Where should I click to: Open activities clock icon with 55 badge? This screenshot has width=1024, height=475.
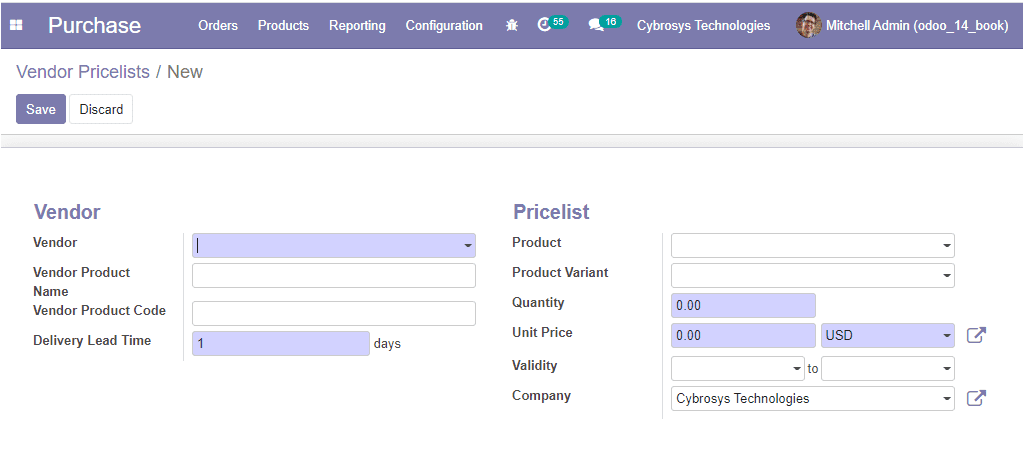[x=545, y=25]
